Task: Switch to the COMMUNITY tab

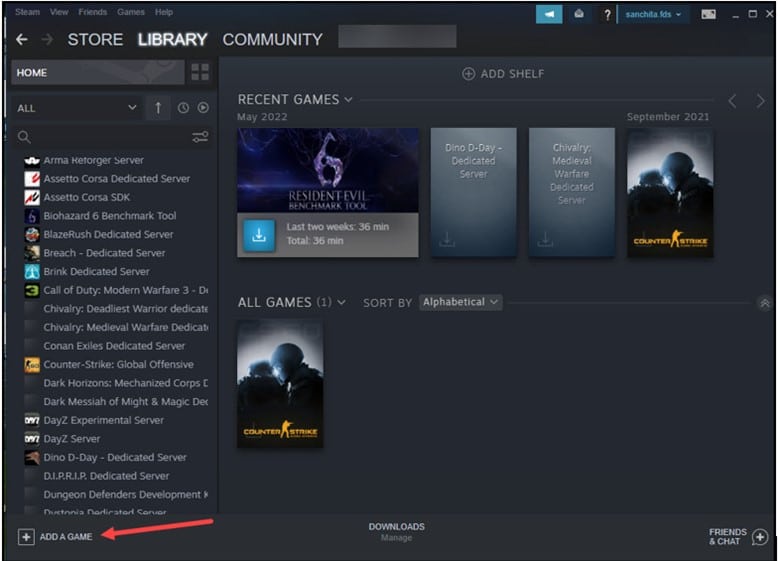Action: (x=273, y=39)
